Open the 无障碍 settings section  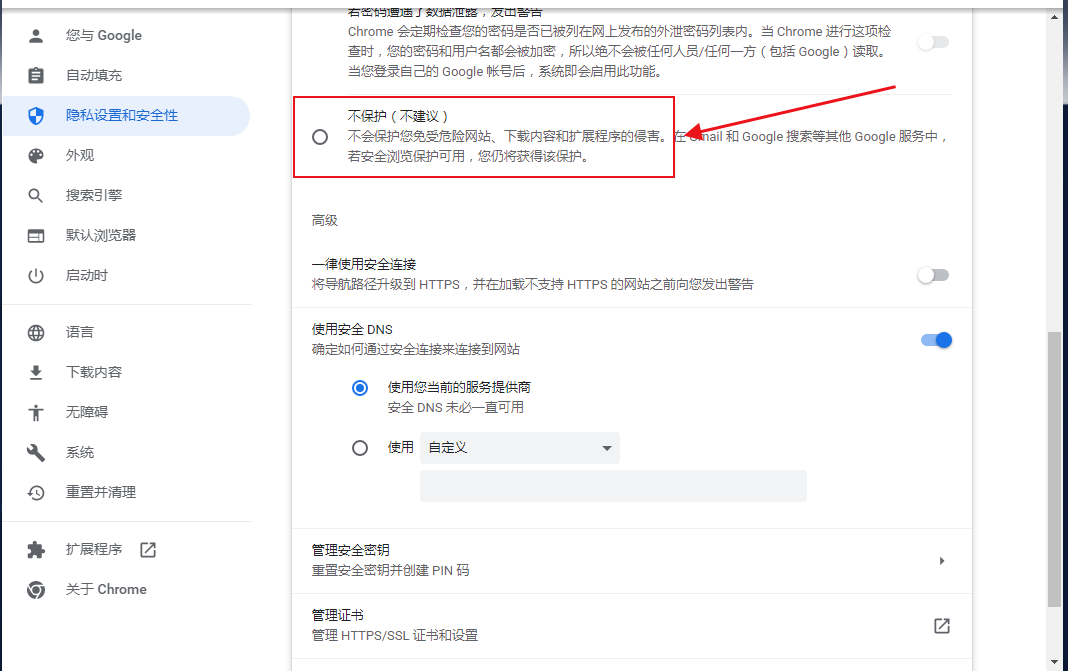[x=127, y=412]
